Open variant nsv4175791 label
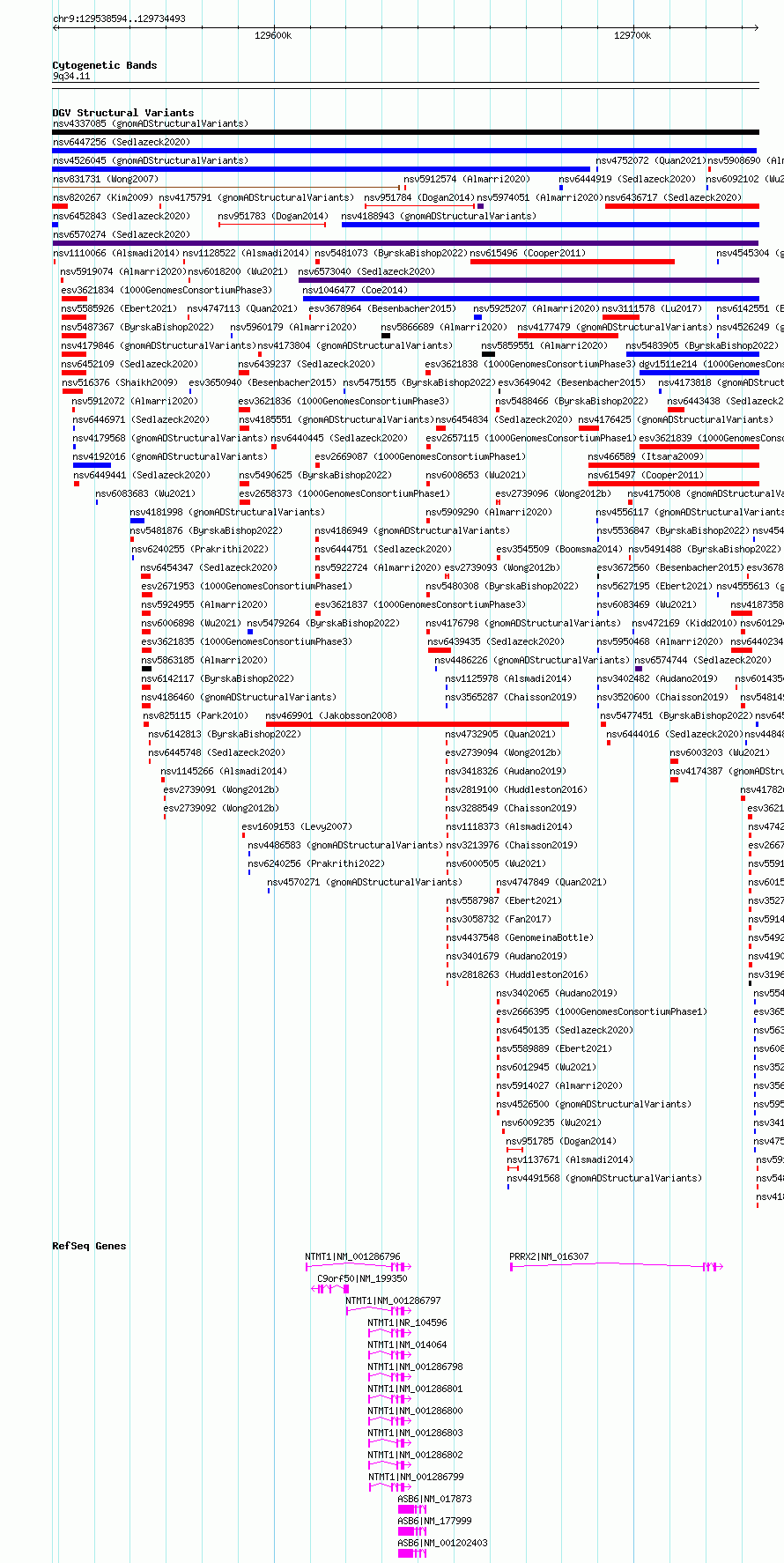784x1563 pixels. point(256,197)
